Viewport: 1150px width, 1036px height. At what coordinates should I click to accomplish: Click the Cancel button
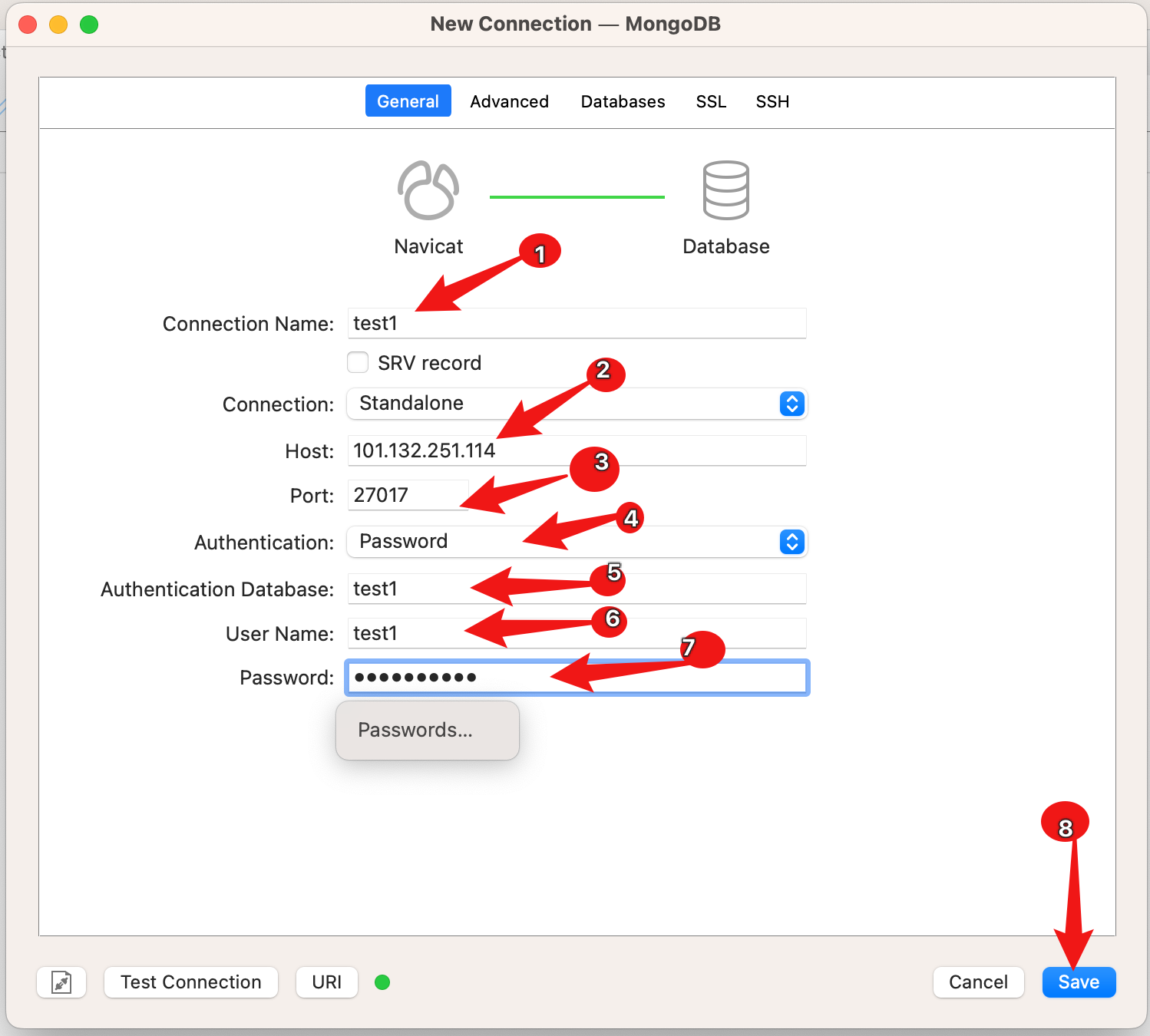tap(978, 982)
